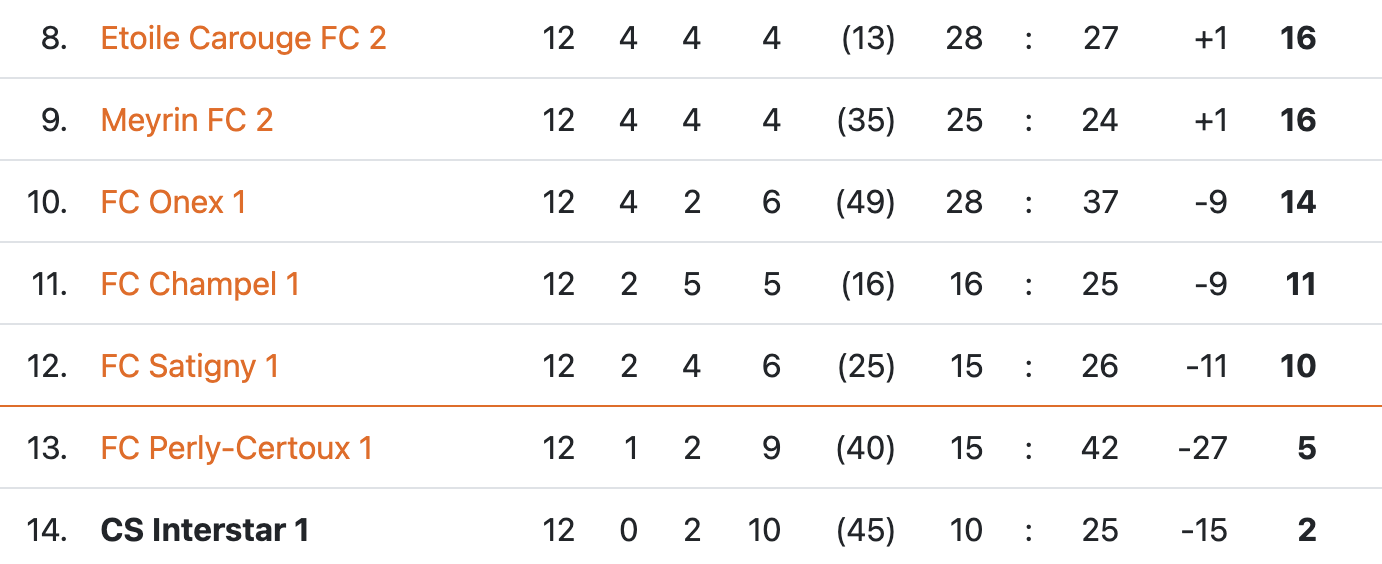Image resolution: width=1382 pixels, height=564 pixels.
Task: Click the bold 14 points of FC Onex 1
Action: (x=1298, y=203)
